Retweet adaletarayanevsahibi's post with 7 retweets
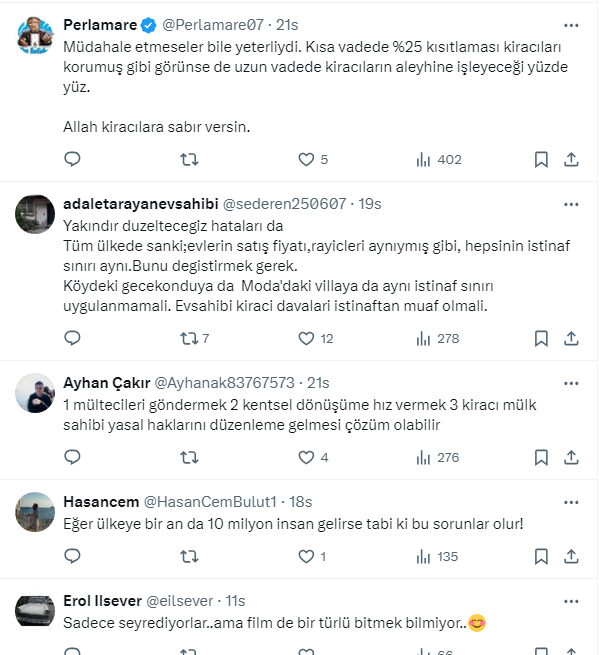 click(188, 339)
